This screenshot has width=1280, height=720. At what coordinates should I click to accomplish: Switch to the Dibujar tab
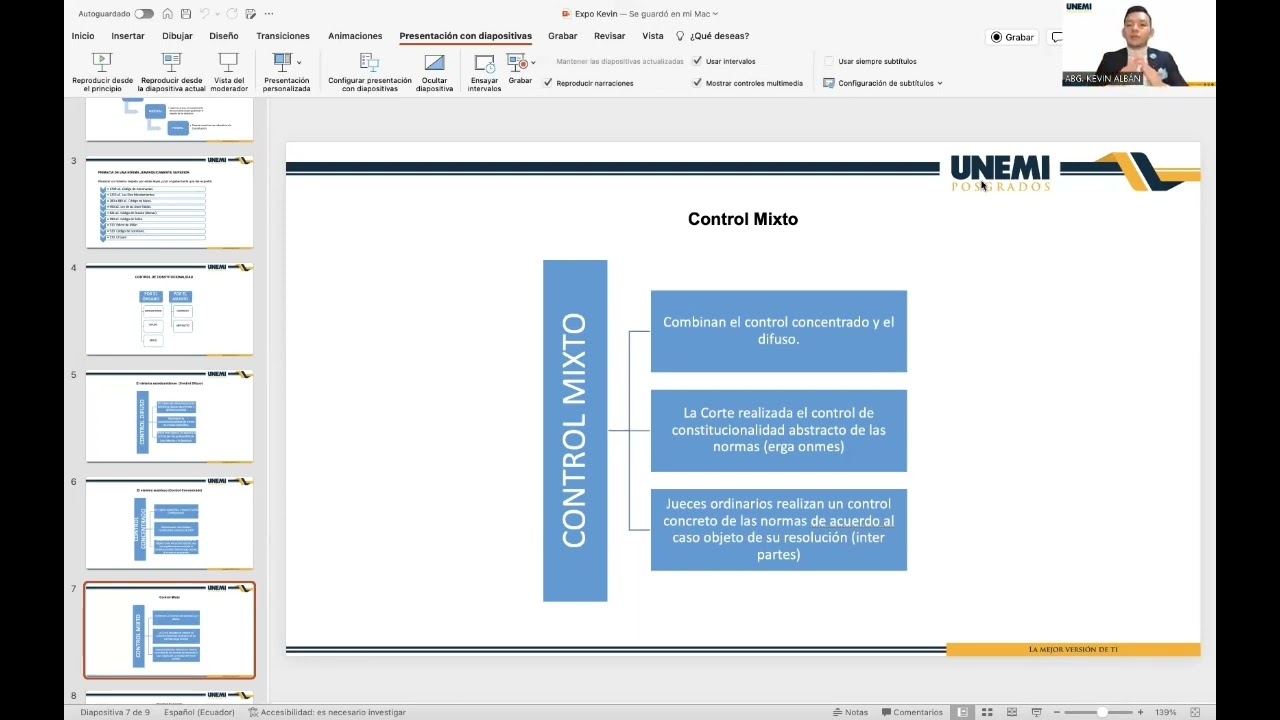[177, 36]
